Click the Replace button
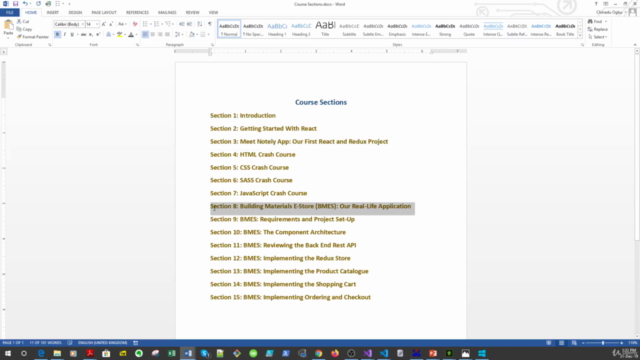Image resolution: width=640 pixels, height=360 pixels. pos(598,29)
